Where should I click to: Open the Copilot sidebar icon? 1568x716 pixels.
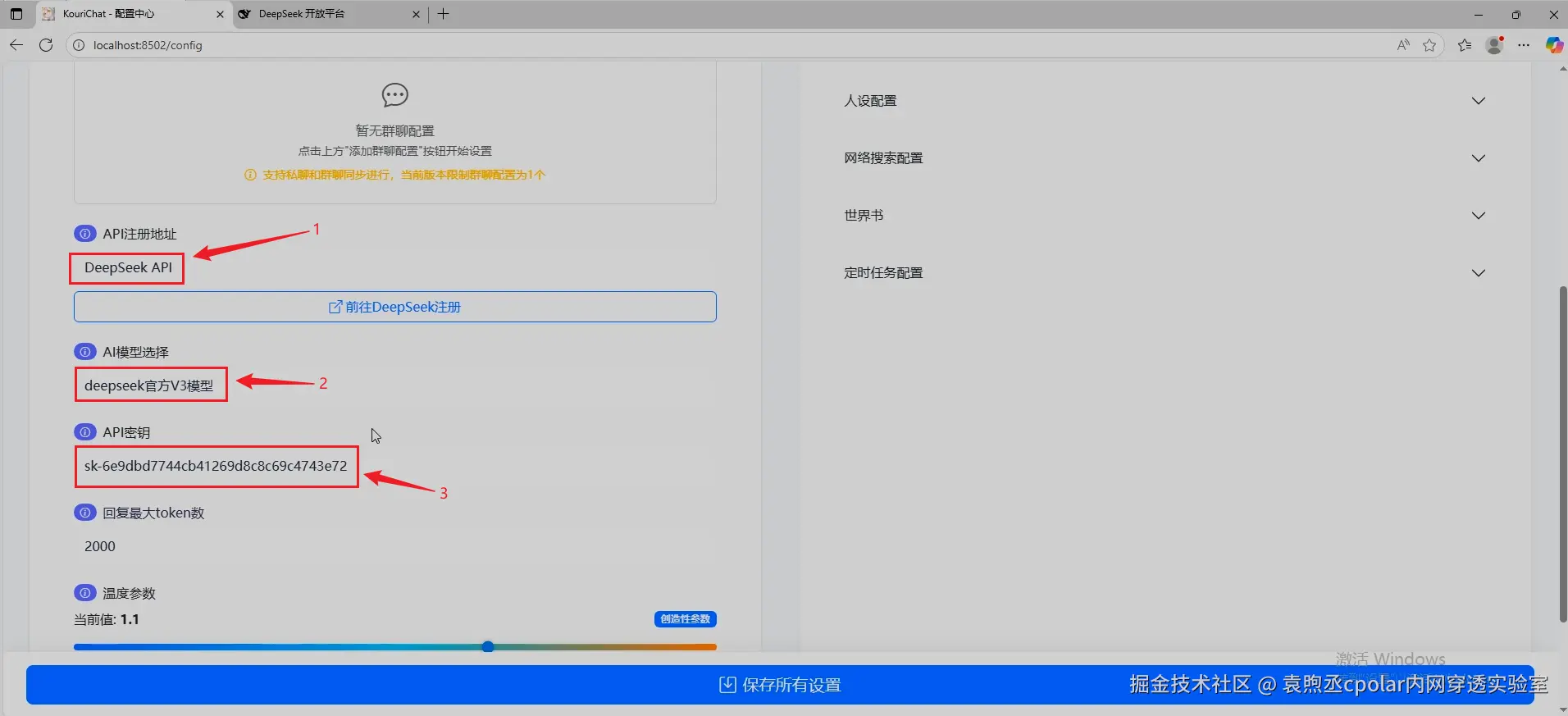point(1553,45)
